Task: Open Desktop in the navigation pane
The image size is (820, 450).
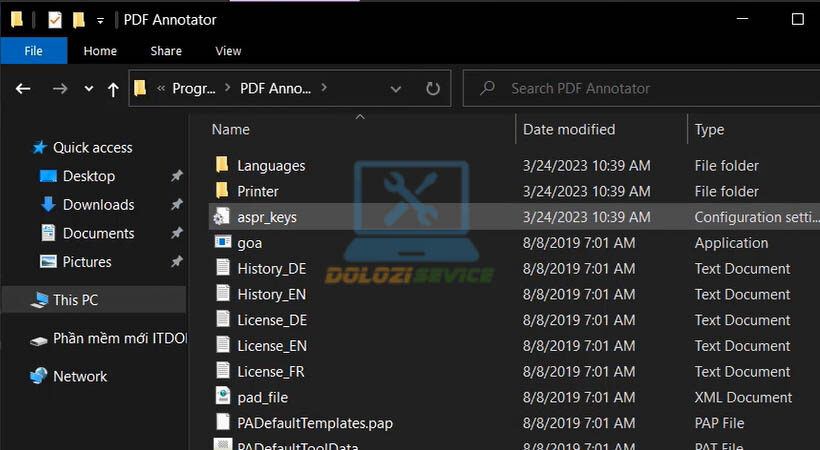Action: [x=89, y=176]
